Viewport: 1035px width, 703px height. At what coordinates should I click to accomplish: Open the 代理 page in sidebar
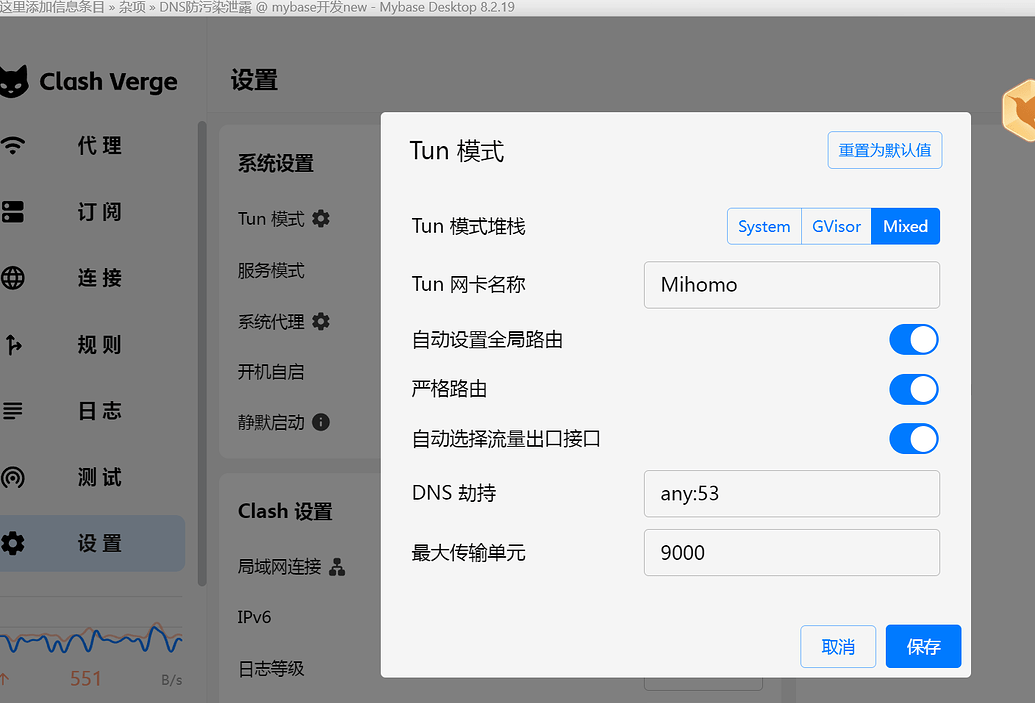coord(100,145)
